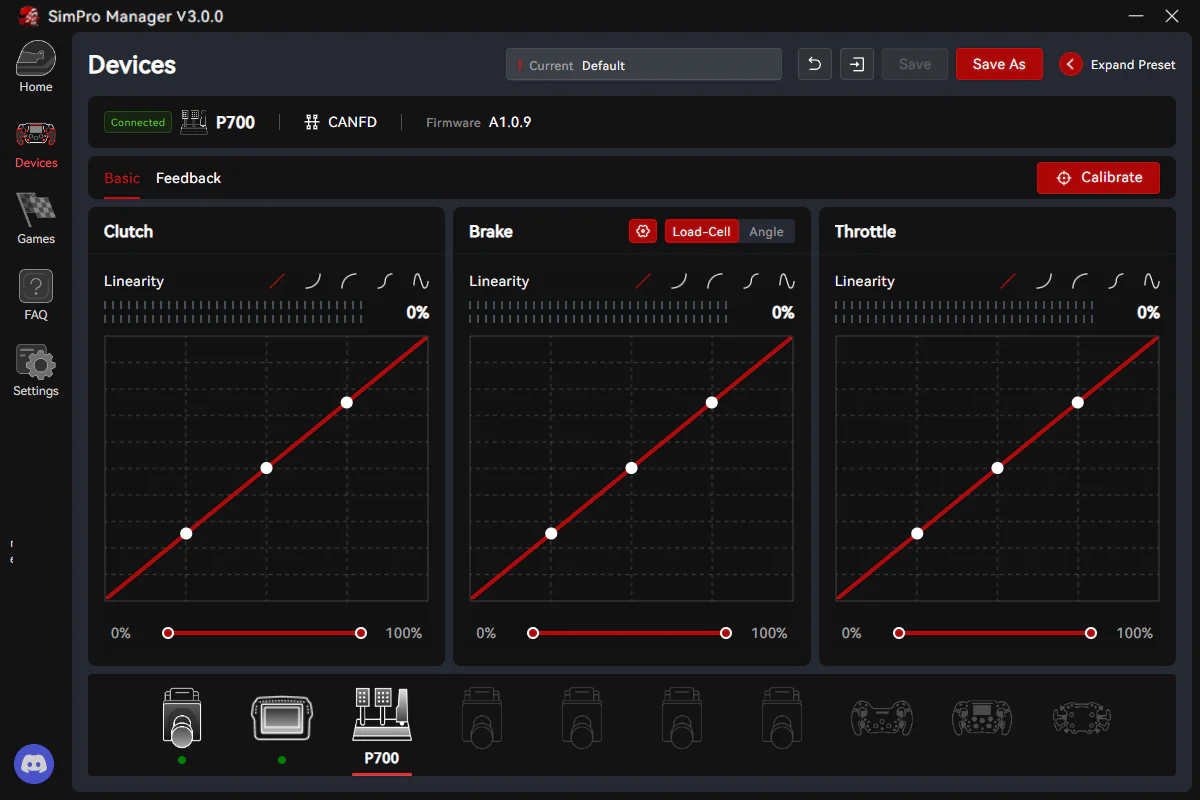Select wave curve for Throttle
Image resolution: width=1200 pixels, height=800 pixels.
pyautogui.click(x=1152, y=282)
